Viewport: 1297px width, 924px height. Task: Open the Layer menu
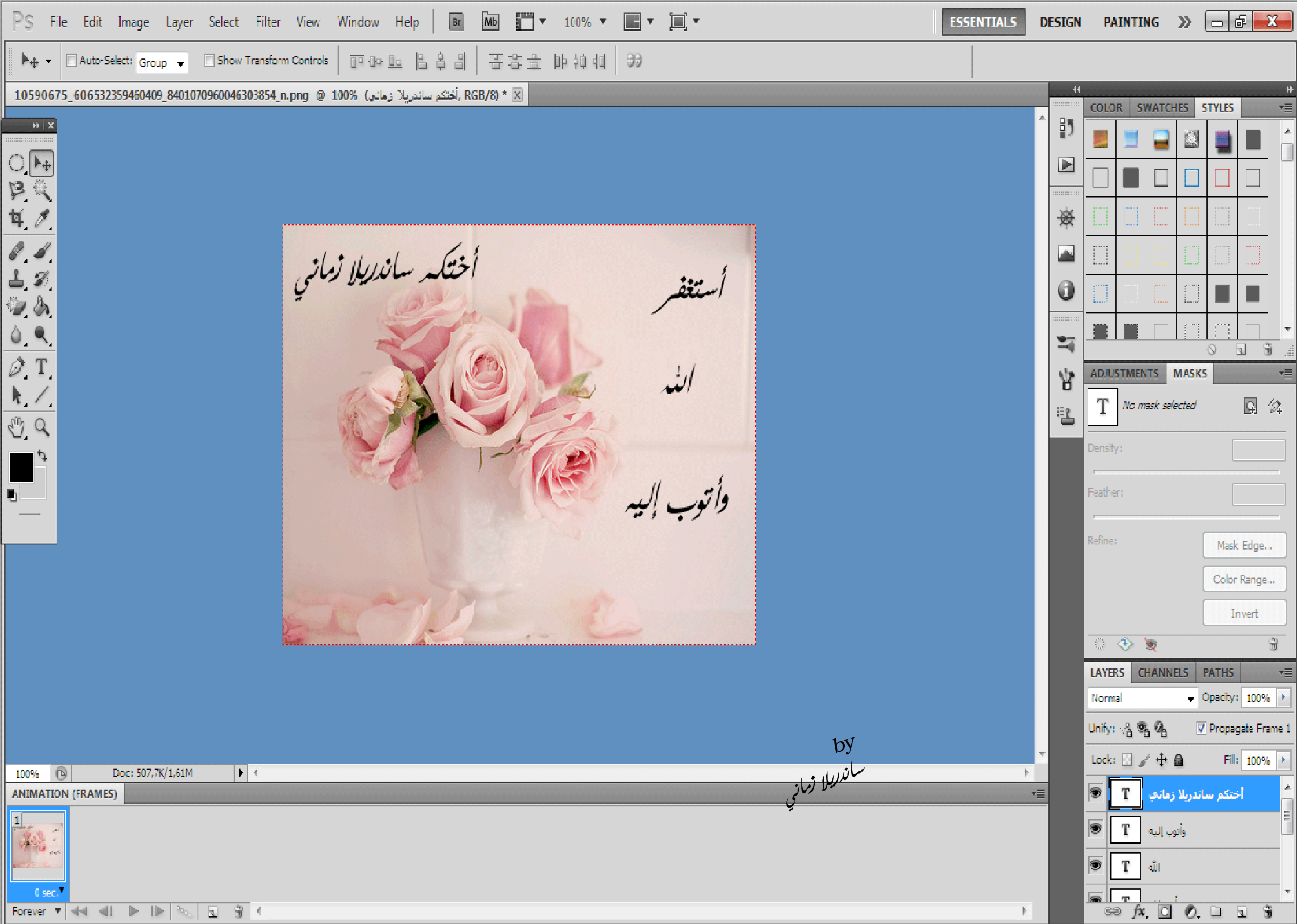179,22
